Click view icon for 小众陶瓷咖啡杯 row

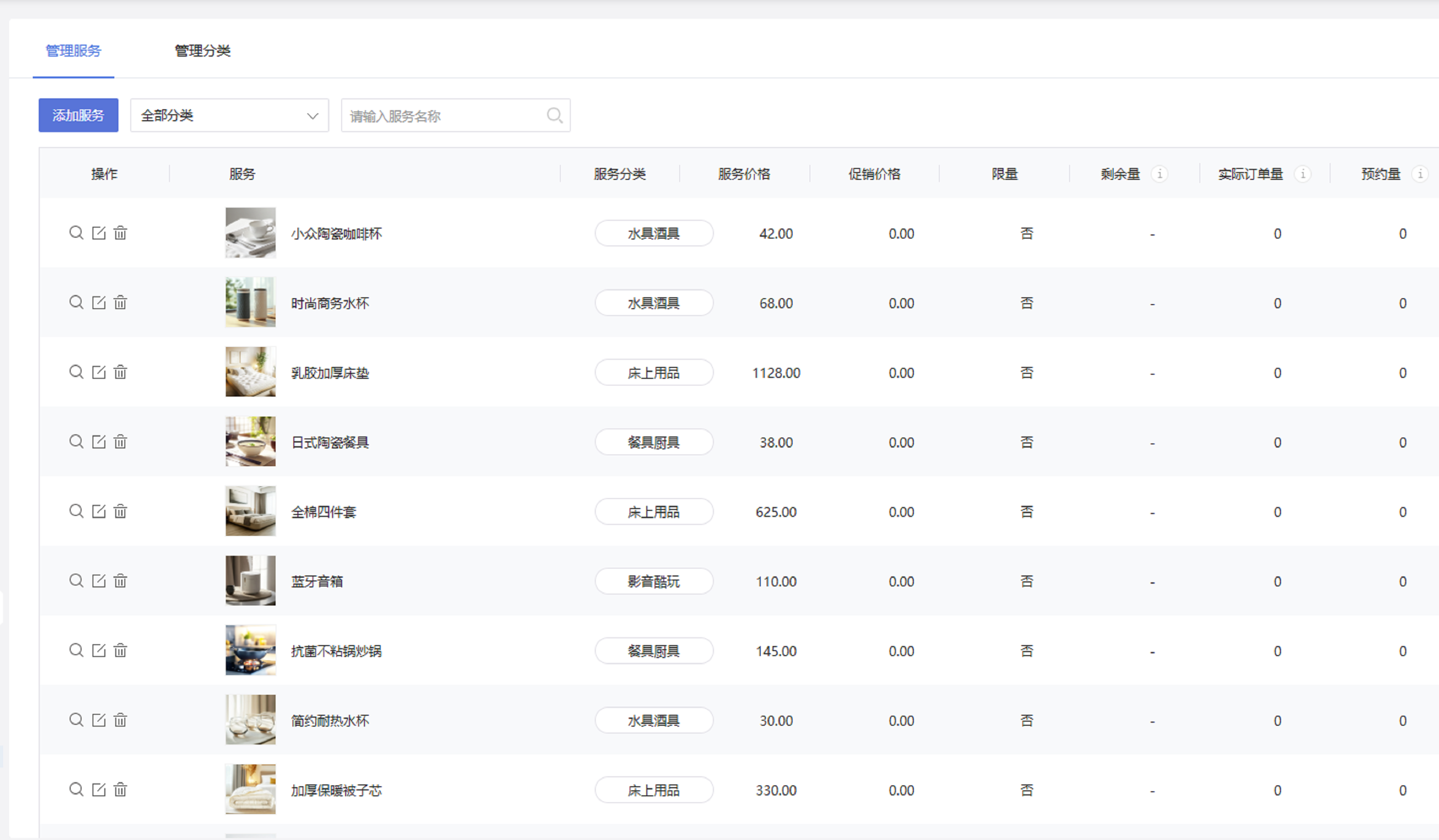(x=76, y=233)
